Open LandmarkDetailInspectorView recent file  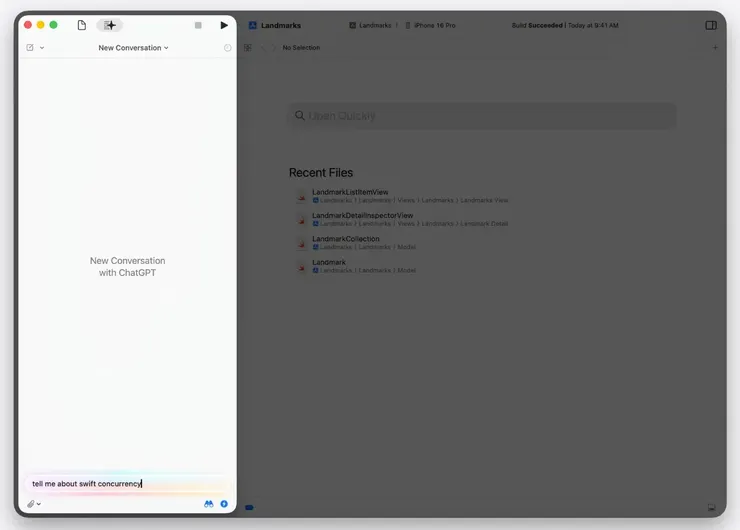click(x=362, y=215)
